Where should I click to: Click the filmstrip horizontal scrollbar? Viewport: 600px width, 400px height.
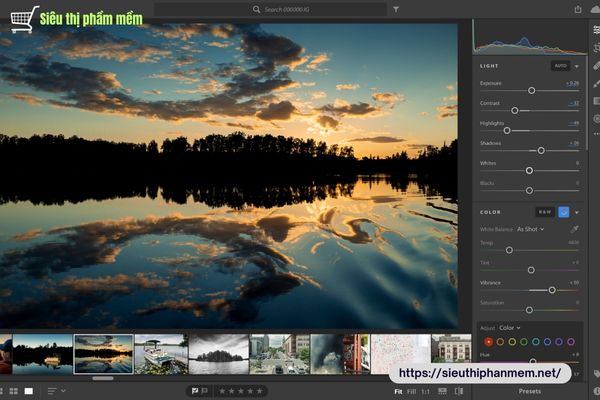click(103, 378)
